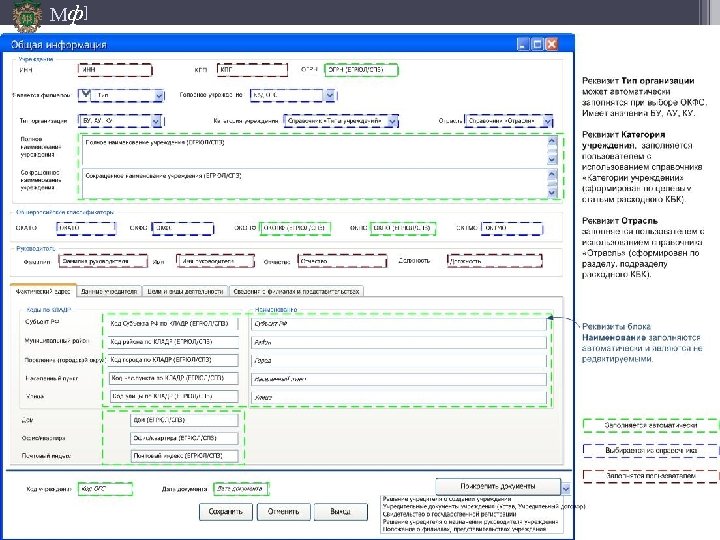The height and width of the screenshot is (540, 720).
Task: Click the 'Субъект РФ' name field
Action: pyautogui.click(x=399, y=324)
